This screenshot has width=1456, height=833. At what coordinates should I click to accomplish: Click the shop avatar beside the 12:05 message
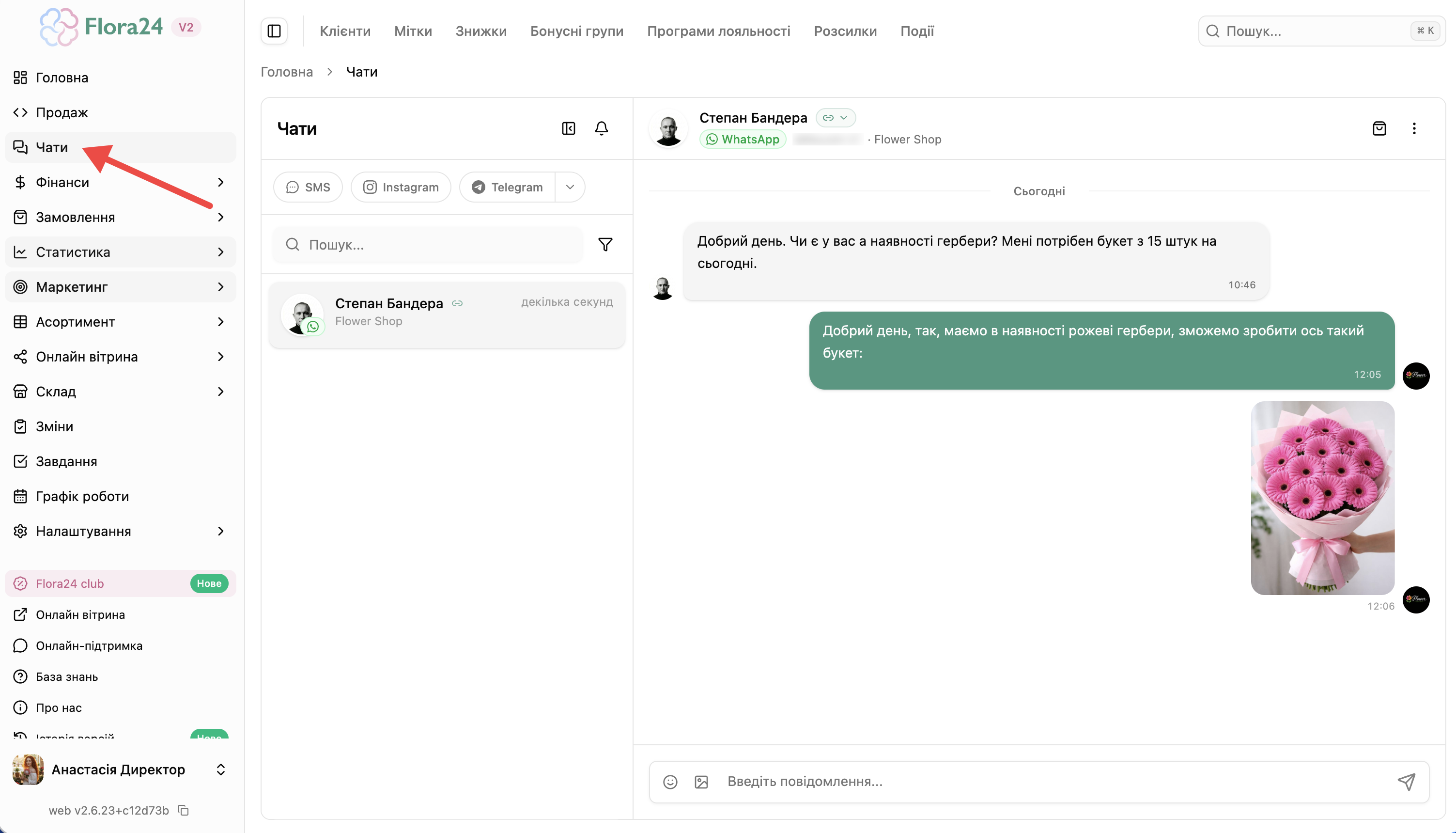click(1416, 376)
